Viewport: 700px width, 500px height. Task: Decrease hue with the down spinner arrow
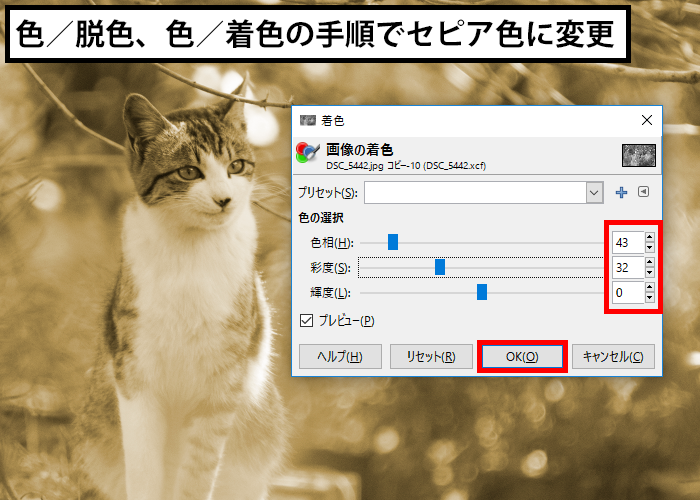point(650,247)
